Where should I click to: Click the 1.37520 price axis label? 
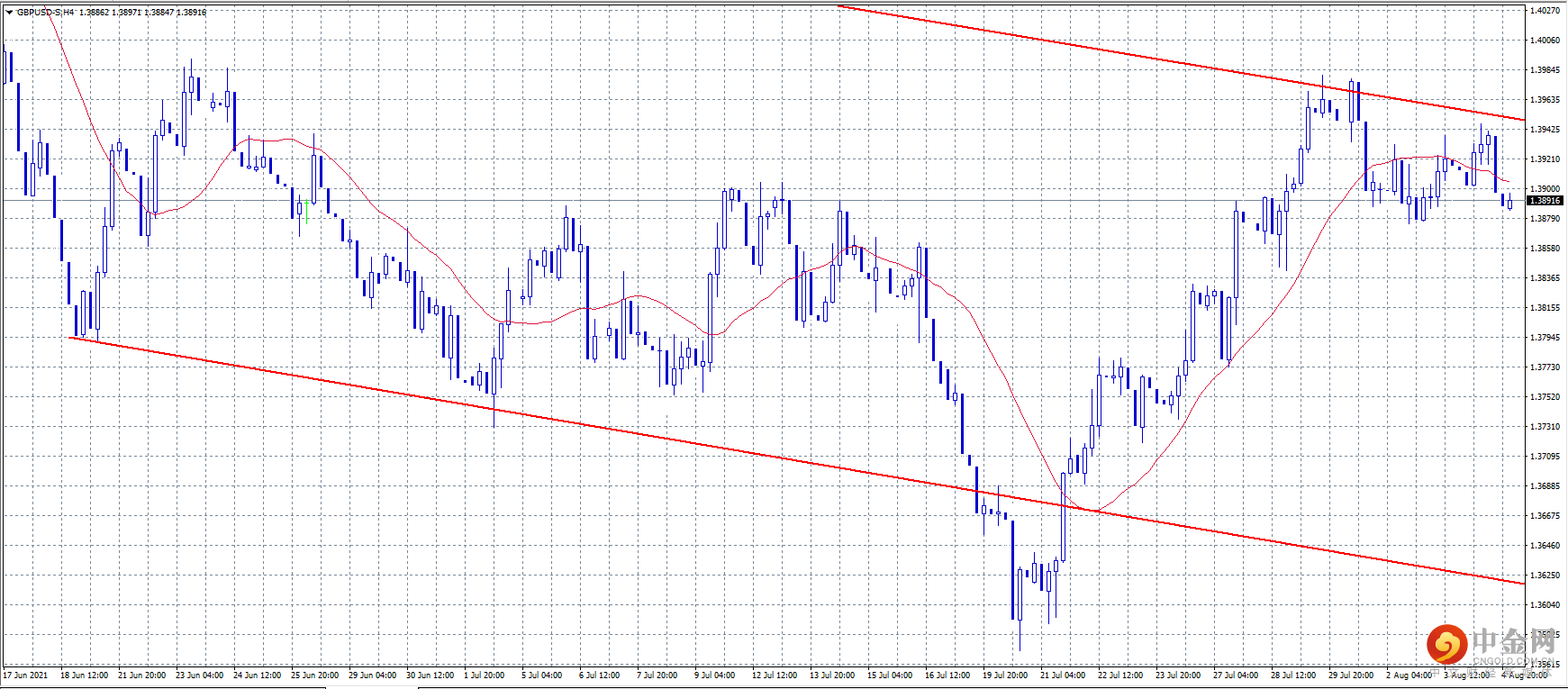(x=1545, y=397)
